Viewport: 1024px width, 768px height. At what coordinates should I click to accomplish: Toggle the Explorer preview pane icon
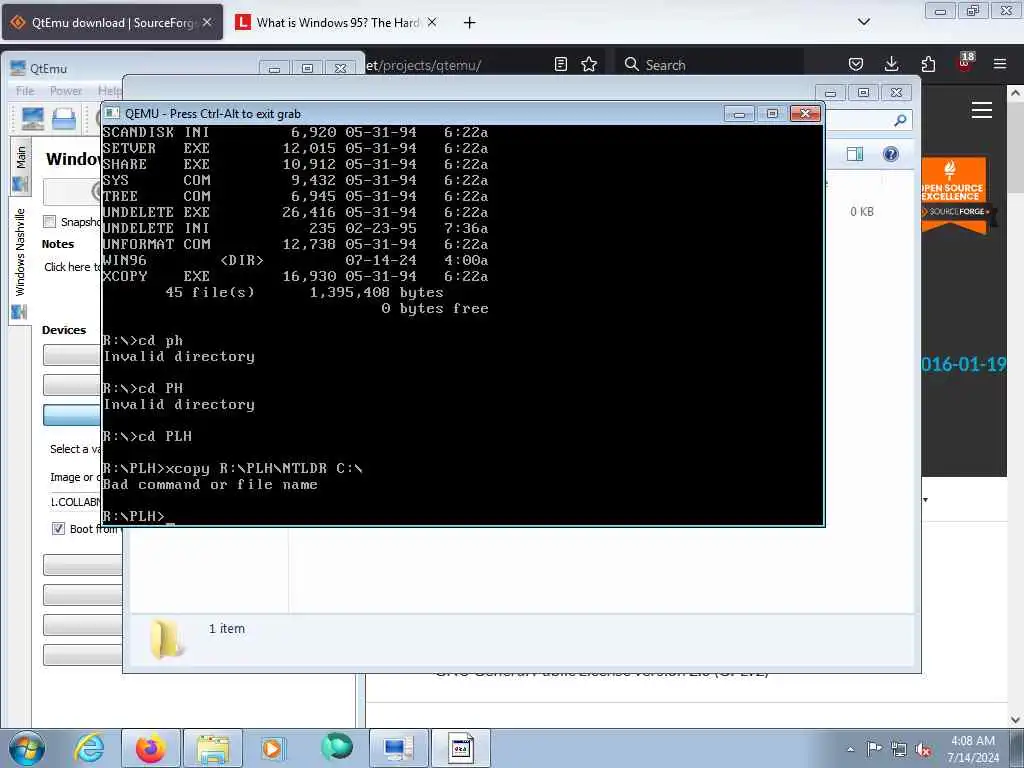pos(855,154)
